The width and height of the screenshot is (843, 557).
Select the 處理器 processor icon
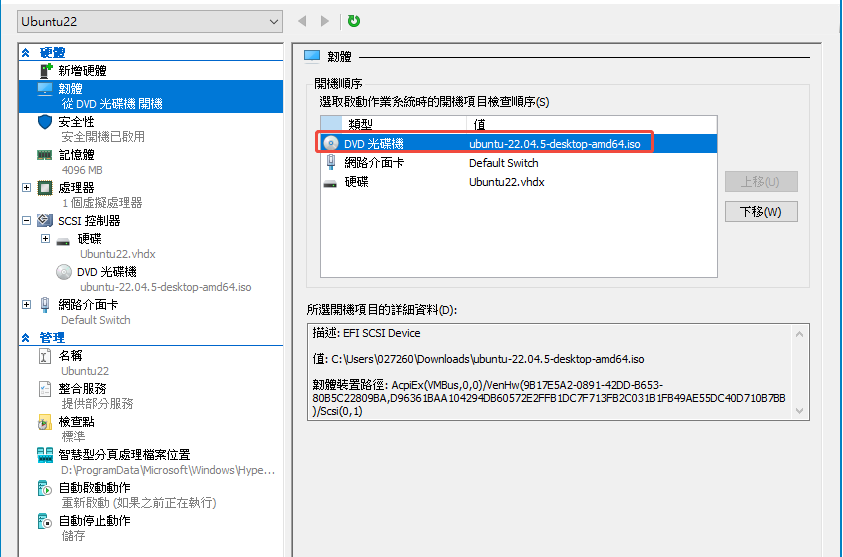coord(45,188)
